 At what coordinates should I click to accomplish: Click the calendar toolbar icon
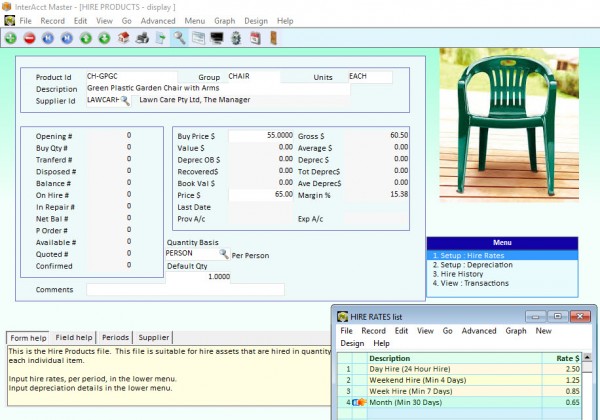pyautogui.click(x=255, y=38)
